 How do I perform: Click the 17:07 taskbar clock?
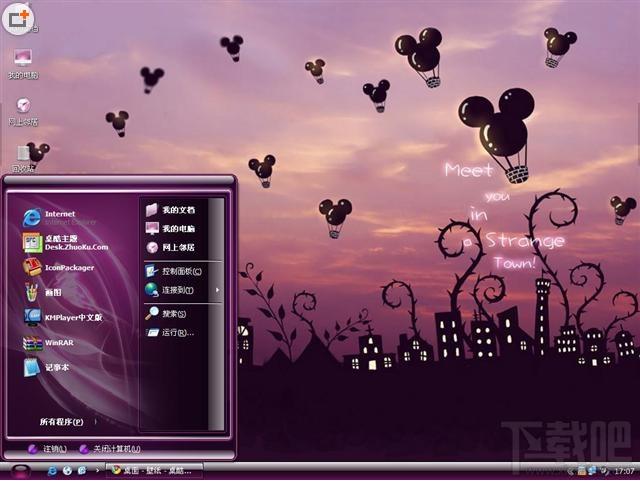(624, 472)
